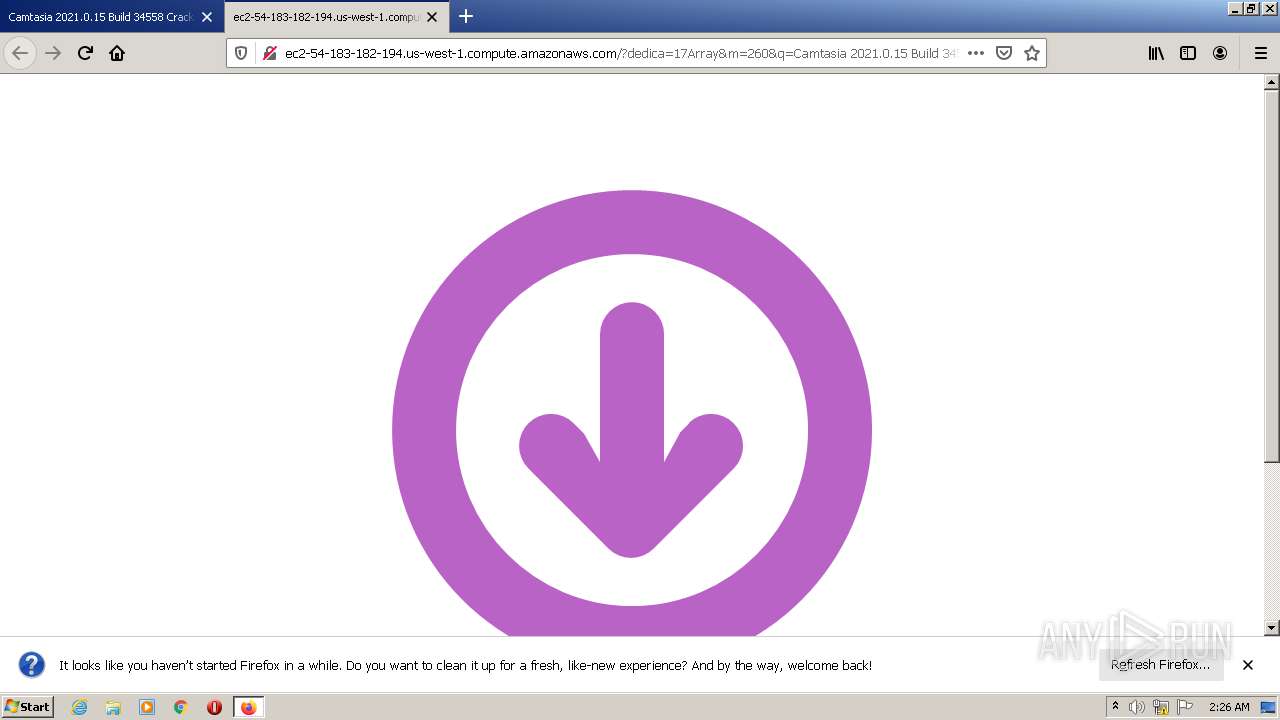
Task: Go back to the previous page
Action: pos(20,53)
